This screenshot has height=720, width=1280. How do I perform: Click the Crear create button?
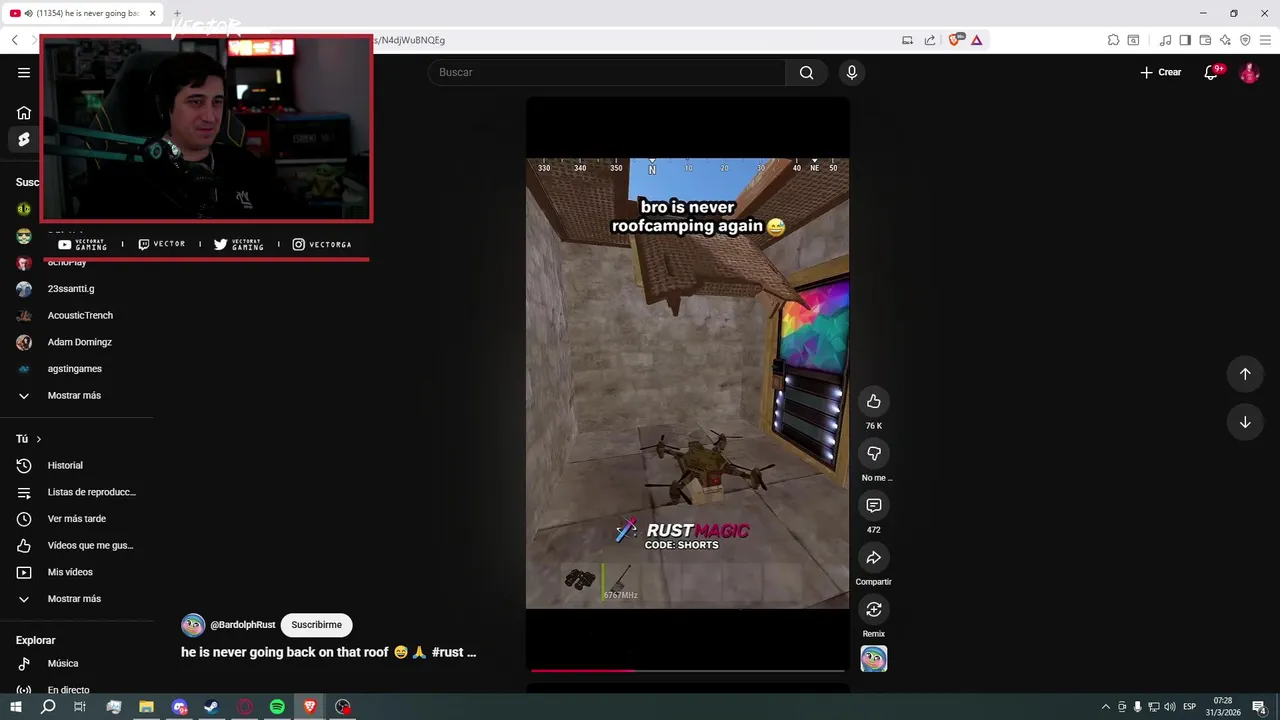pos(1161,72)
